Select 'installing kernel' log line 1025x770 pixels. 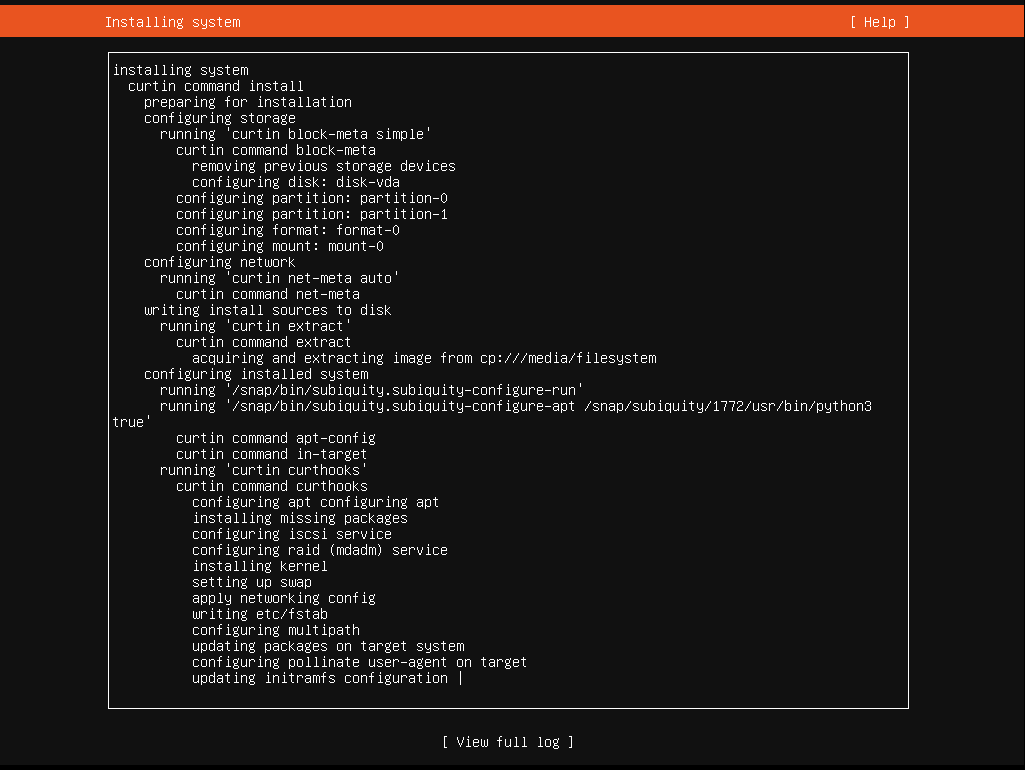(260, 566)
